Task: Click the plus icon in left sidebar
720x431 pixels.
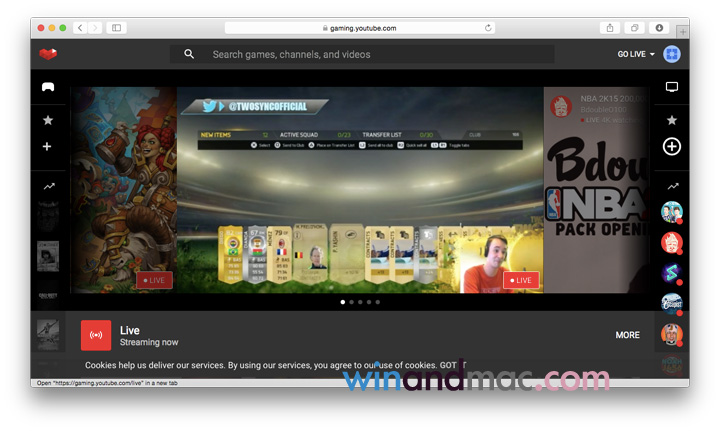Action: click(x=47, y=147)
